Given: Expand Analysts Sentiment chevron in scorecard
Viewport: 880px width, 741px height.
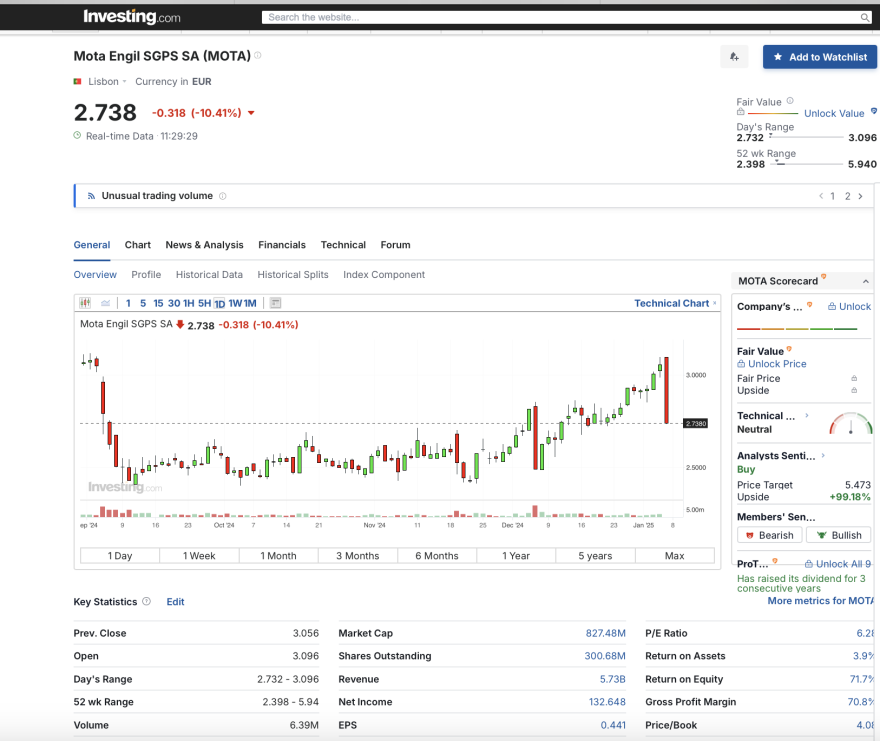Looking at the screenshot, I should [x=823, y=455].
